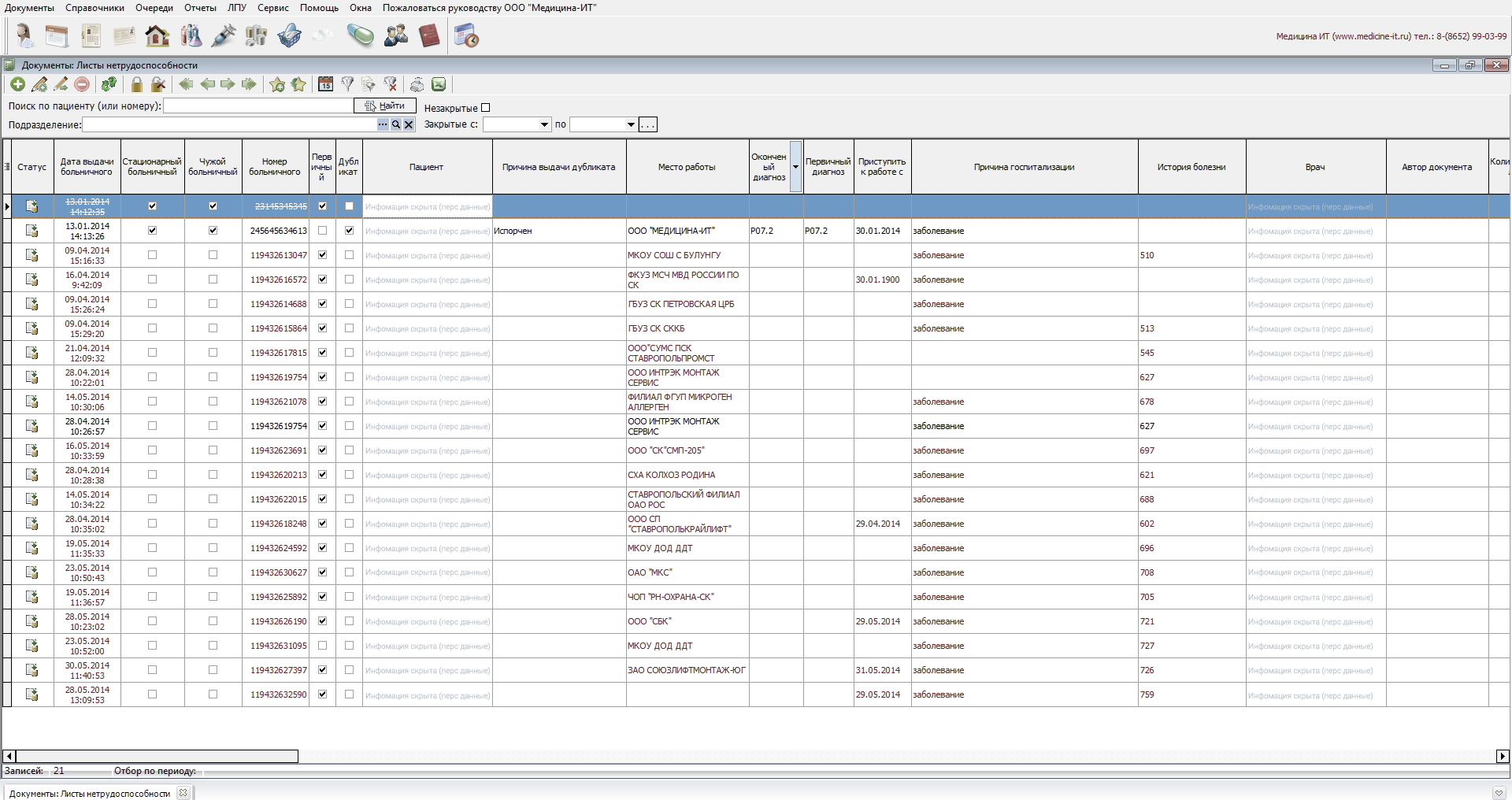This screenshot has height=800, width=1512.
Task: Focus the Подразделение input field
Action: click(229, 124)
